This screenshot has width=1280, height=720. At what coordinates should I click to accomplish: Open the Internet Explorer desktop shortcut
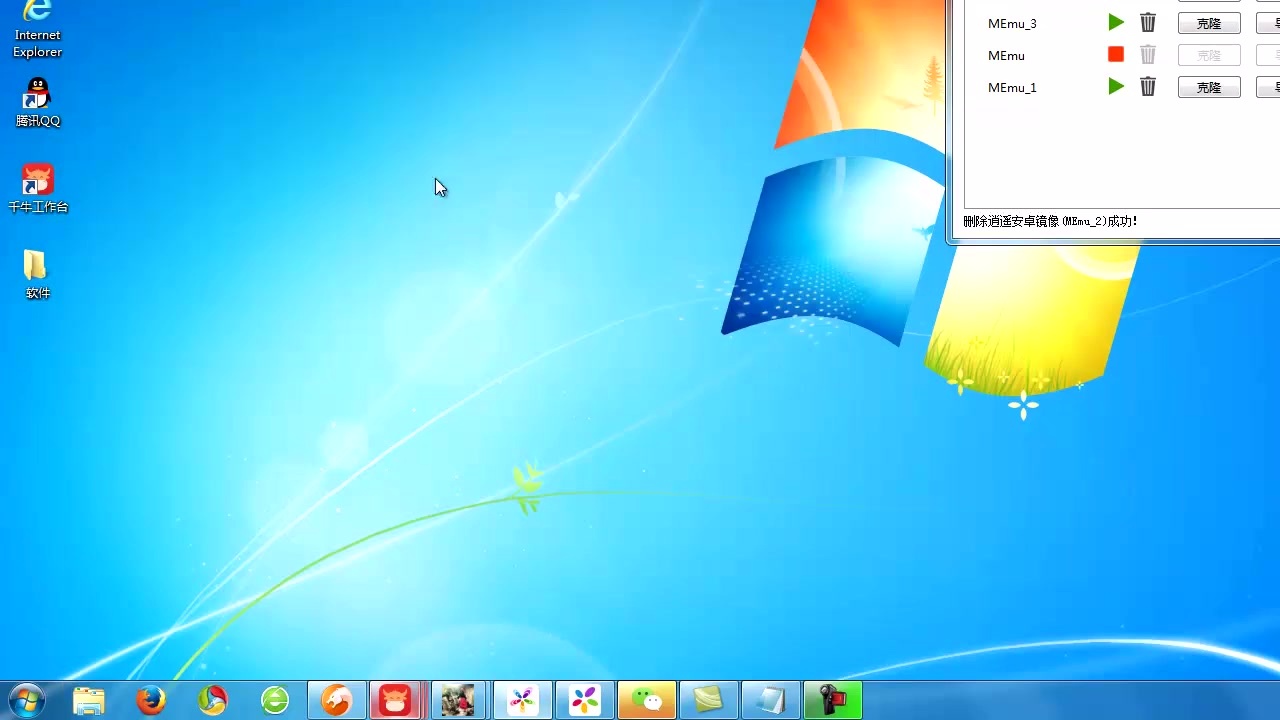pyautogui.click(x=37, y=28)
